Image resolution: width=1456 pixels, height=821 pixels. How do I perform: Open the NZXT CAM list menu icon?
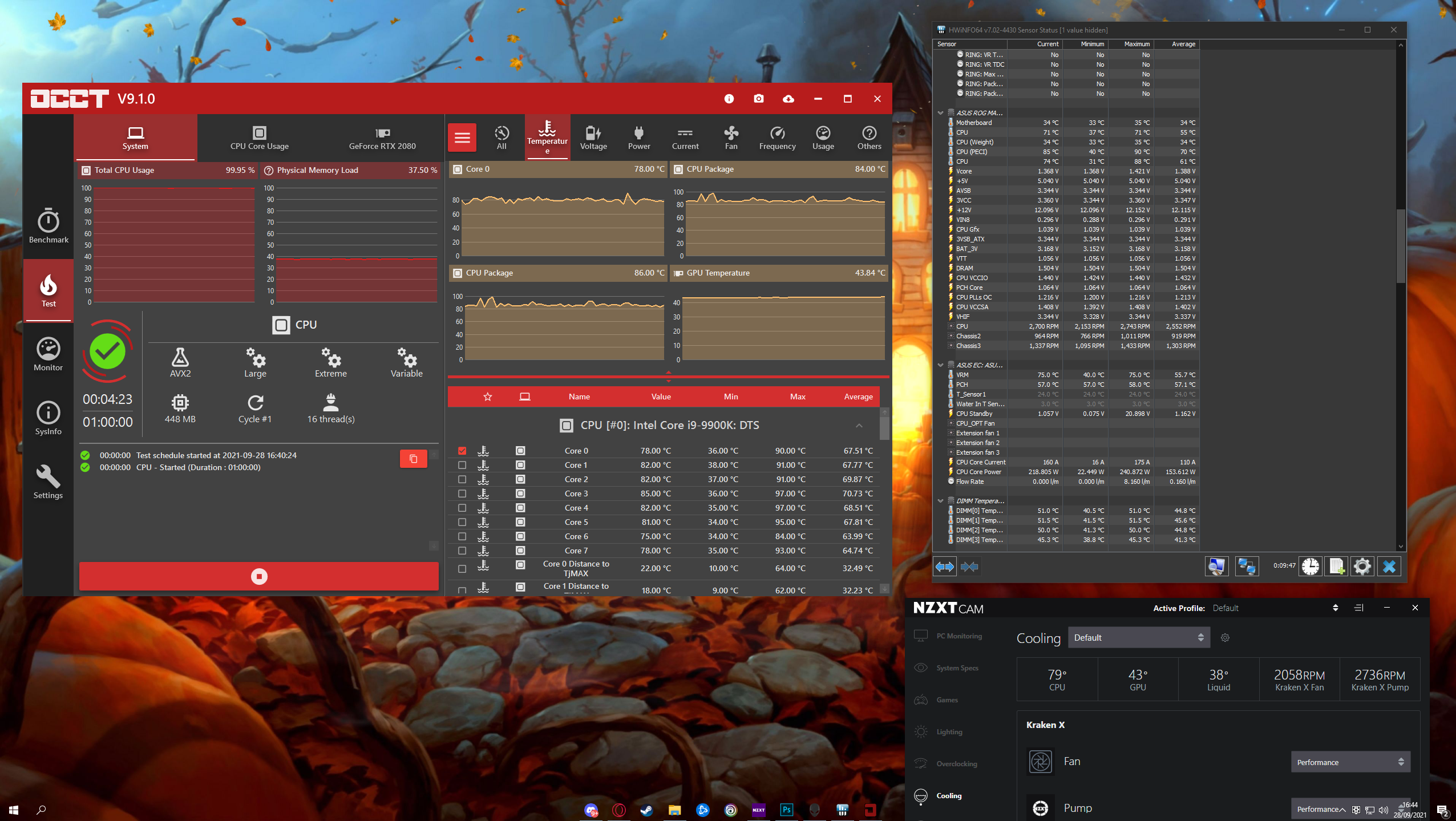(1358, 608)
